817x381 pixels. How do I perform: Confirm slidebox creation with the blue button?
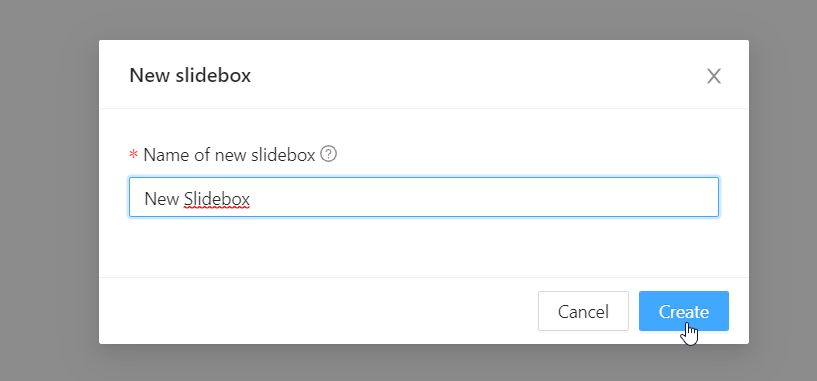click(684, 311)
